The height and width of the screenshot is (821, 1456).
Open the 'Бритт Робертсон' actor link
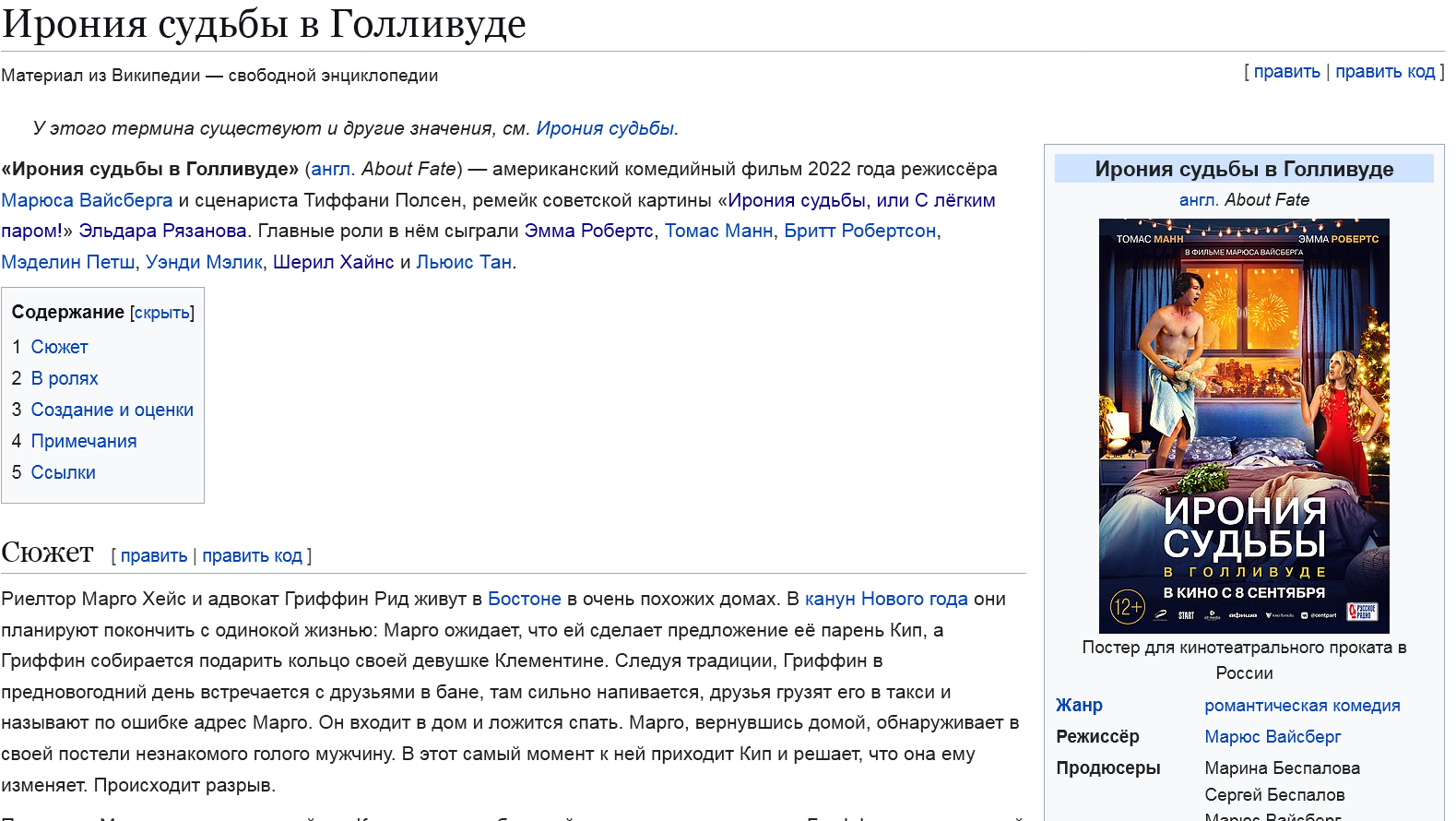(859, 231)
